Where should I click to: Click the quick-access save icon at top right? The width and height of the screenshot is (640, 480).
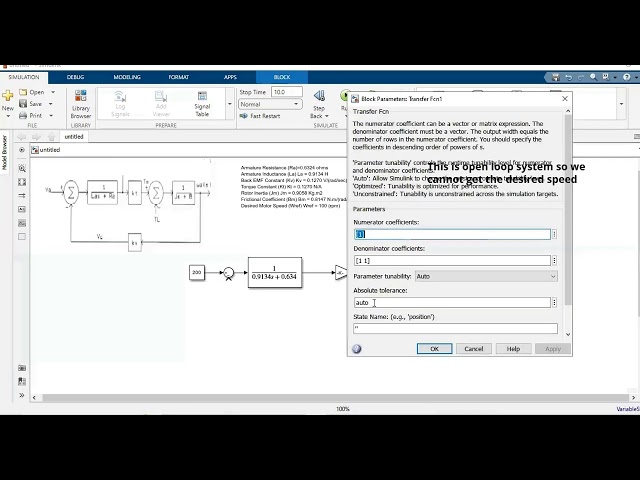tap(555, 77)
